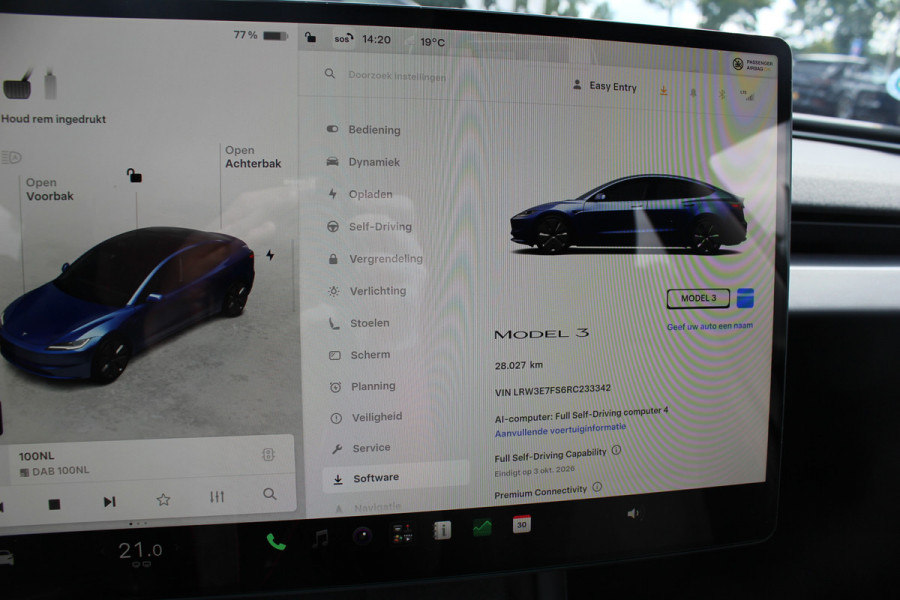The image size is (900, 600).
Task: Tap the volume speaker icon
Action: (x=633, y=513)
